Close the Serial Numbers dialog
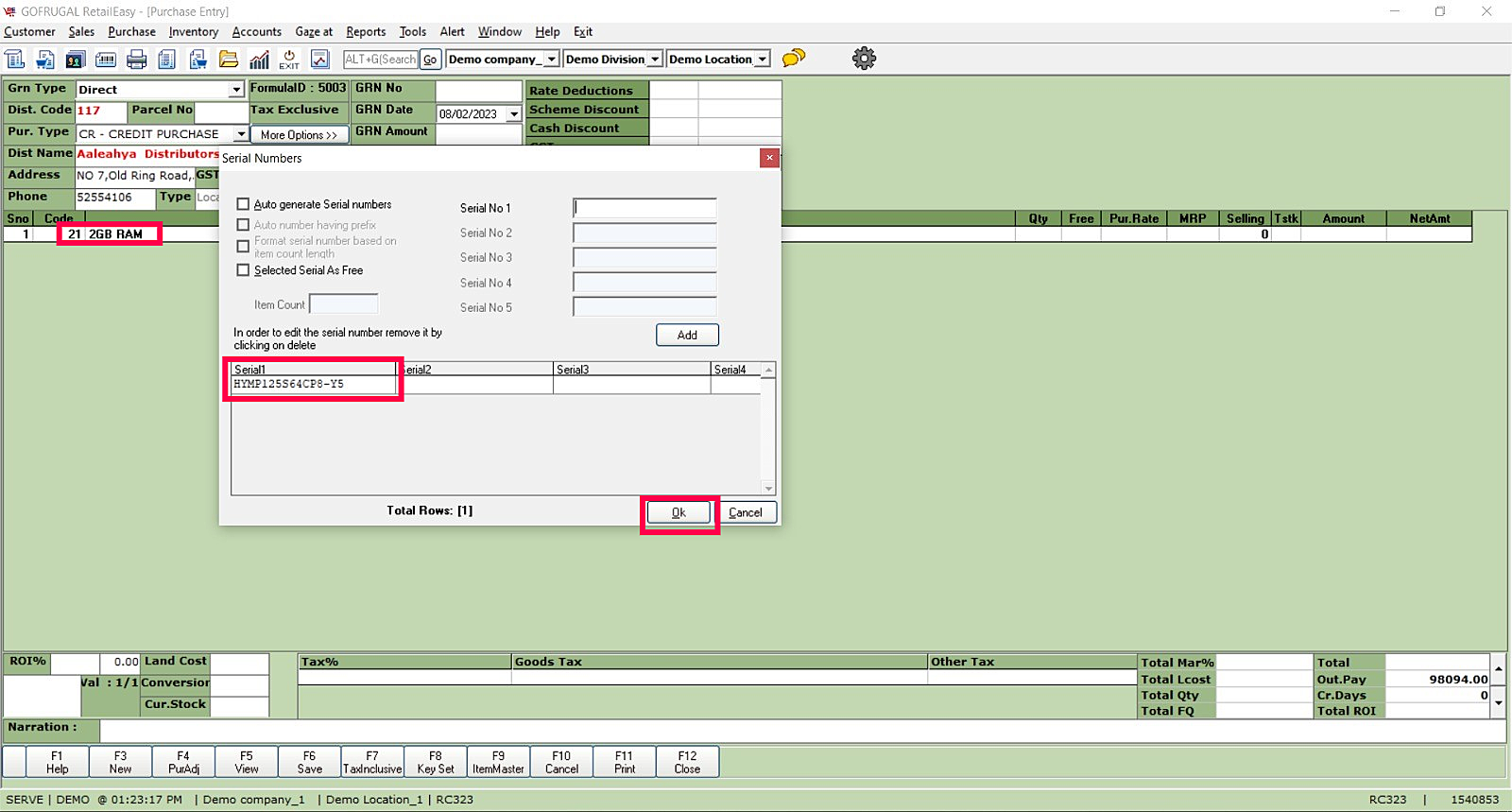Viewport: 1512px width, 812px height. (770, 158)
